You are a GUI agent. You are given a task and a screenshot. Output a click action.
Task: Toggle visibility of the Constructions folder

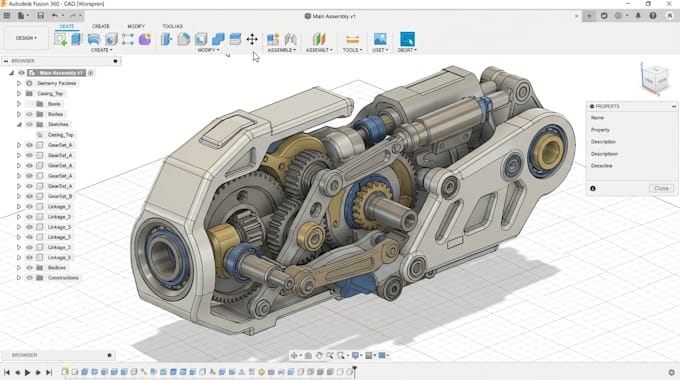(x=29, y=278)
